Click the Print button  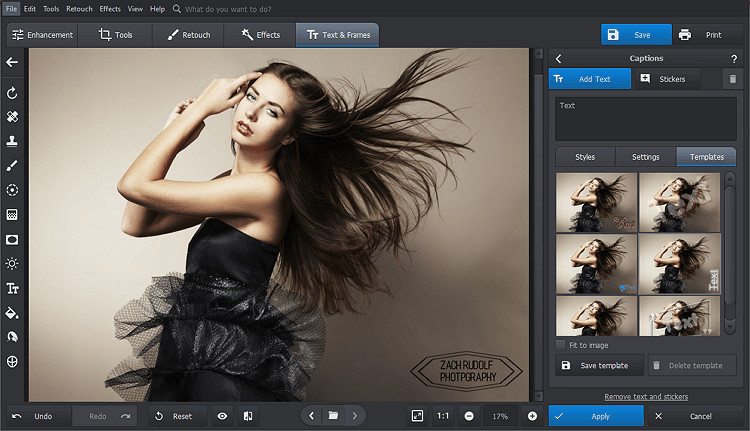pos(707,35)
